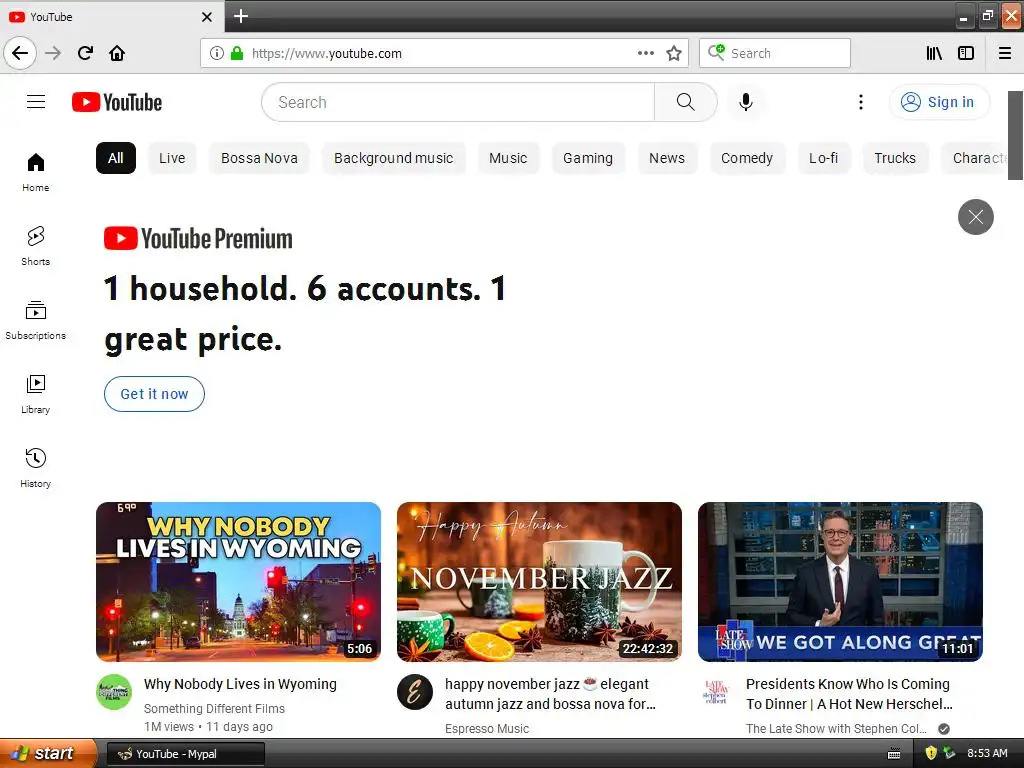Open the browser Library icon

tap(934, 53)
